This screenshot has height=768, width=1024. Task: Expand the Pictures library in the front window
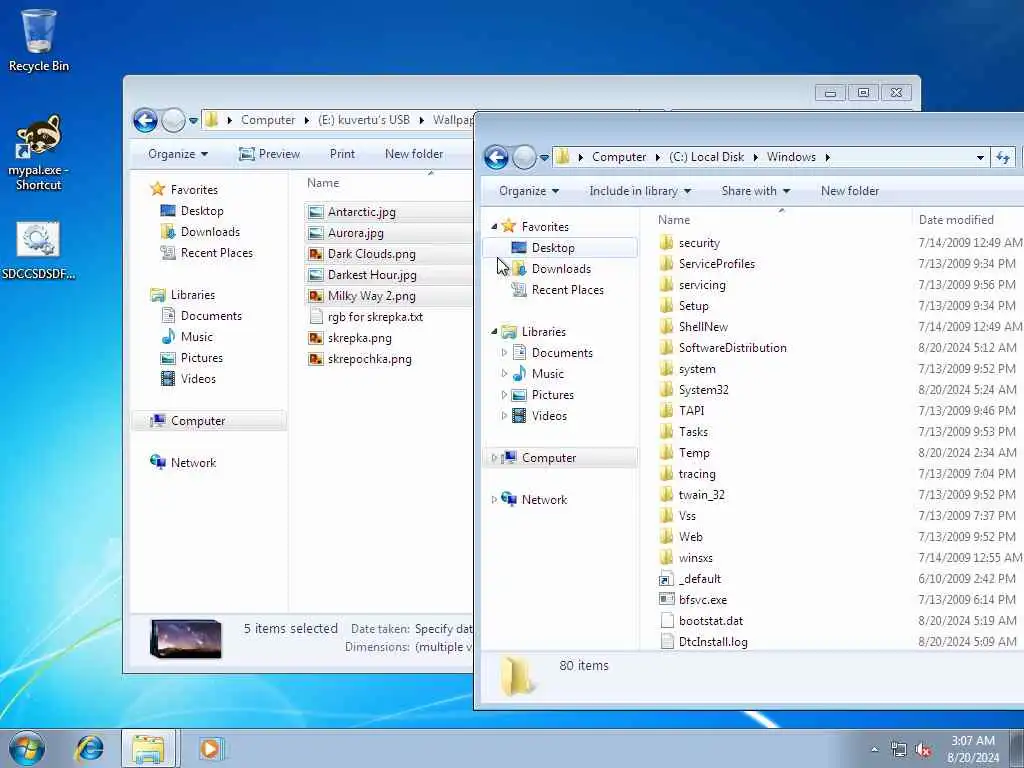[x=504, y=394]
